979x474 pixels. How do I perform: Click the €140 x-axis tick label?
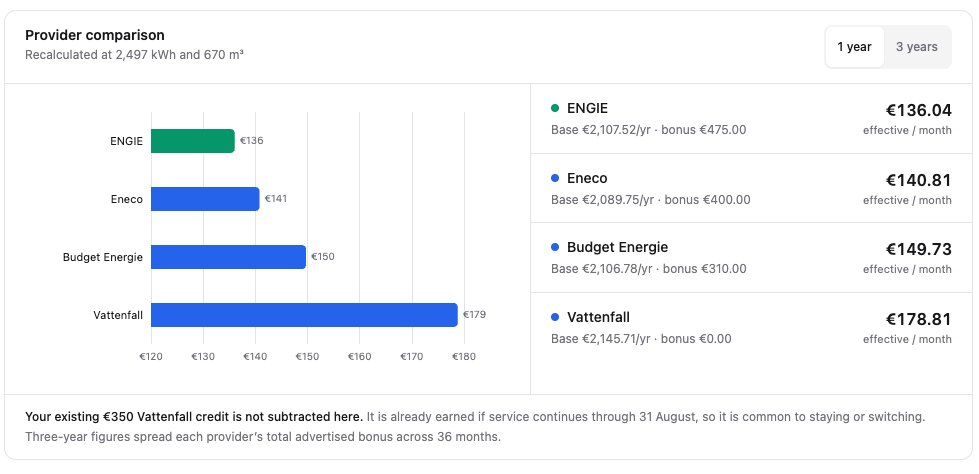coord(255,357)
